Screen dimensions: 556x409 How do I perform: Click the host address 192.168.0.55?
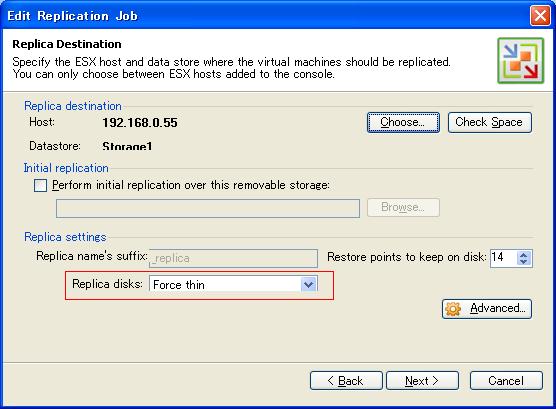[140, 123]
